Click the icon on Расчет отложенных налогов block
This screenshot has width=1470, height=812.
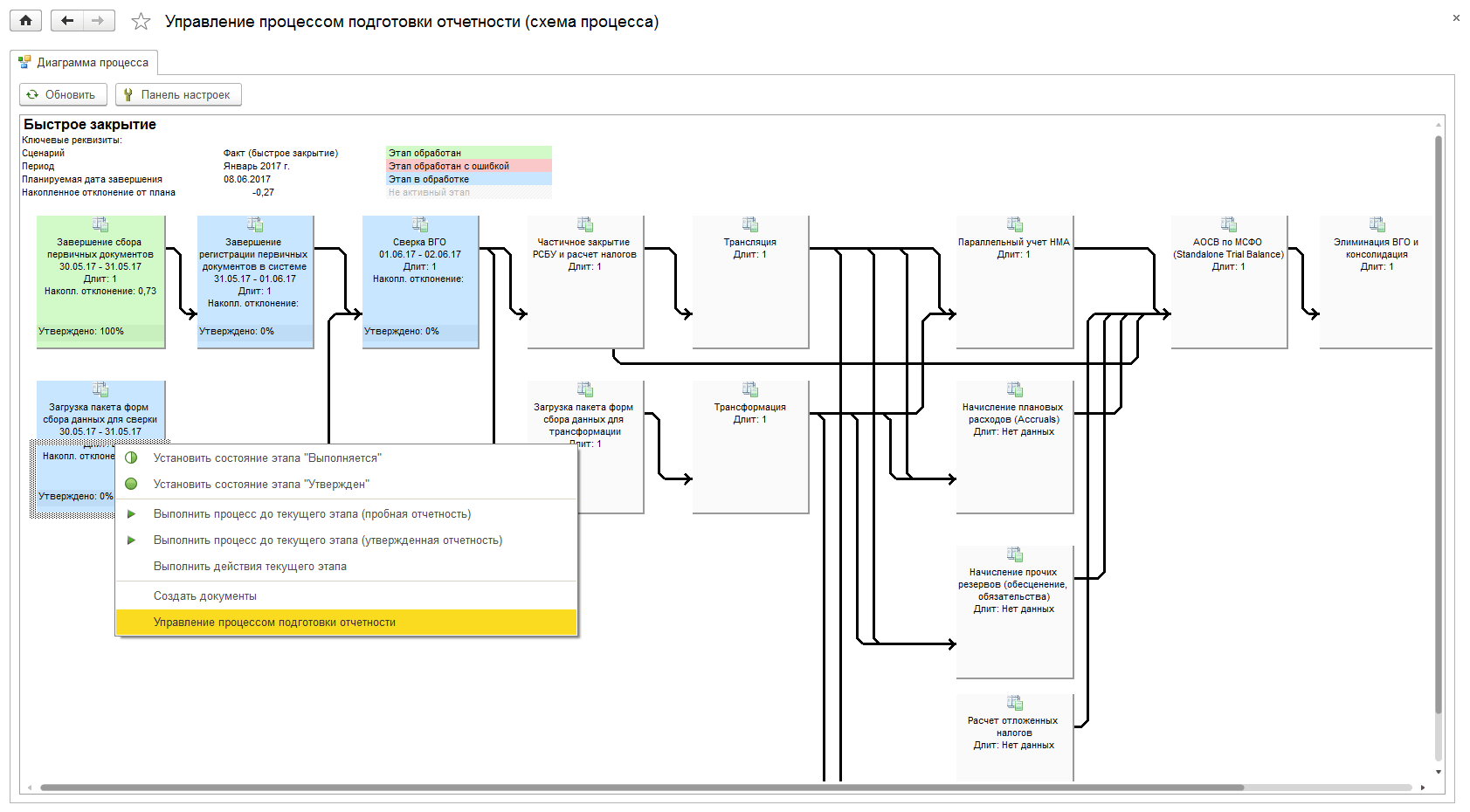pos(1014,704)
